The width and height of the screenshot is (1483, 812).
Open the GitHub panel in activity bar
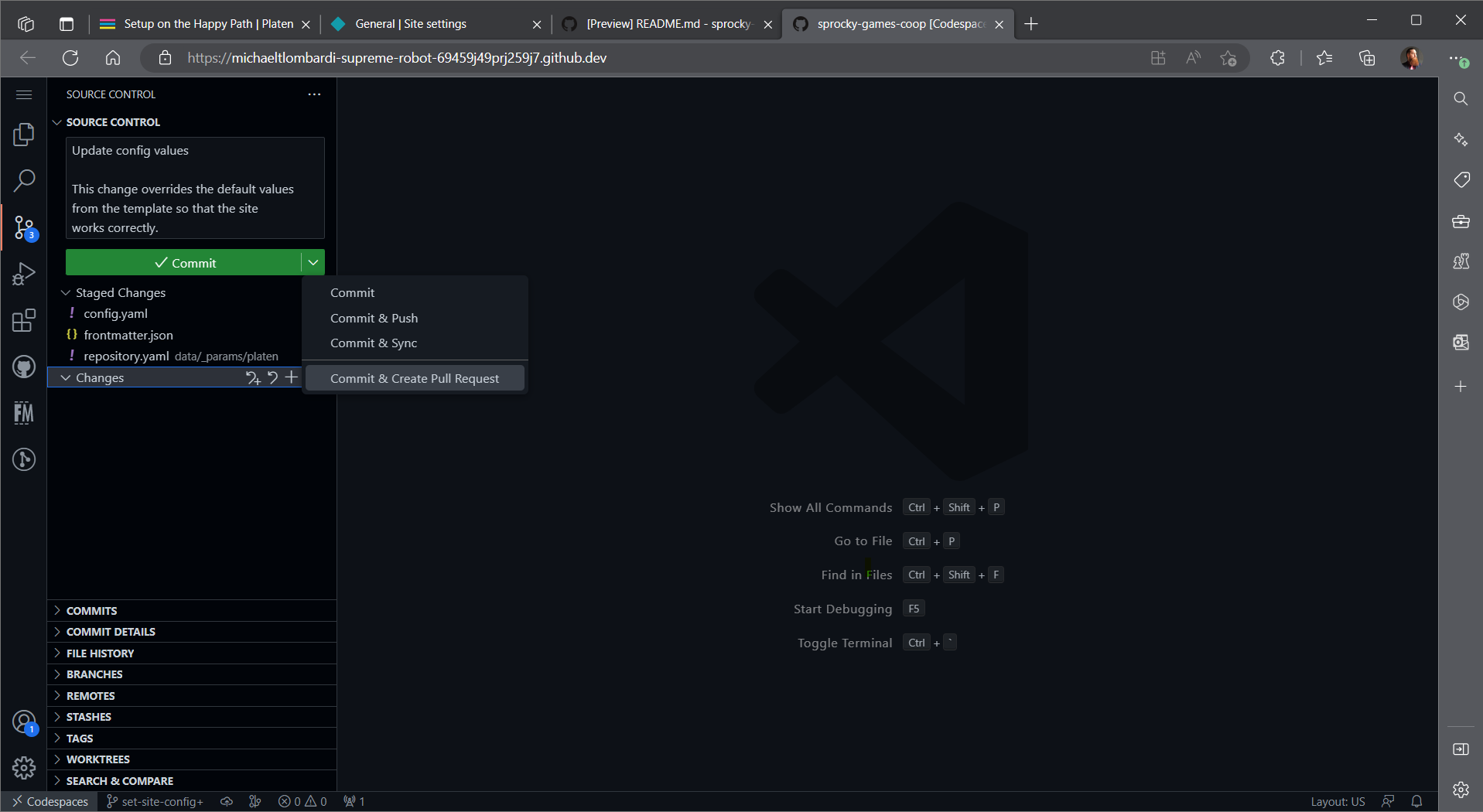(24, 367)
